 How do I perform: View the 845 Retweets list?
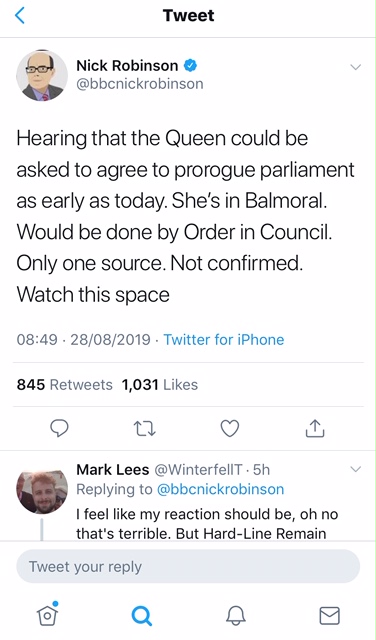point(65,384)
